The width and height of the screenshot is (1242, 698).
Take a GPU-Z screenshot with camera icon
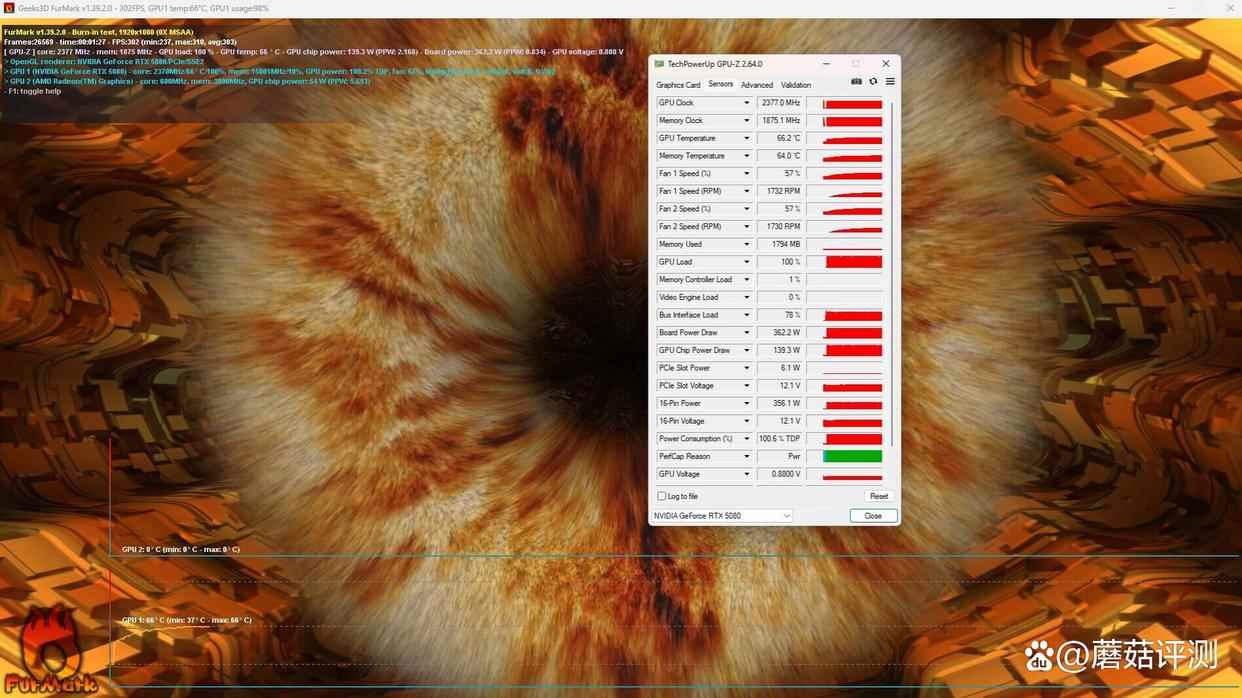[x=856, y=82]
